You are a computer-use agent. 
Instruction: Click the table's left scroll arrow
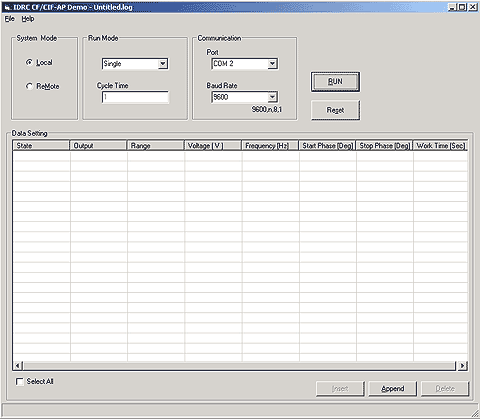18,366
